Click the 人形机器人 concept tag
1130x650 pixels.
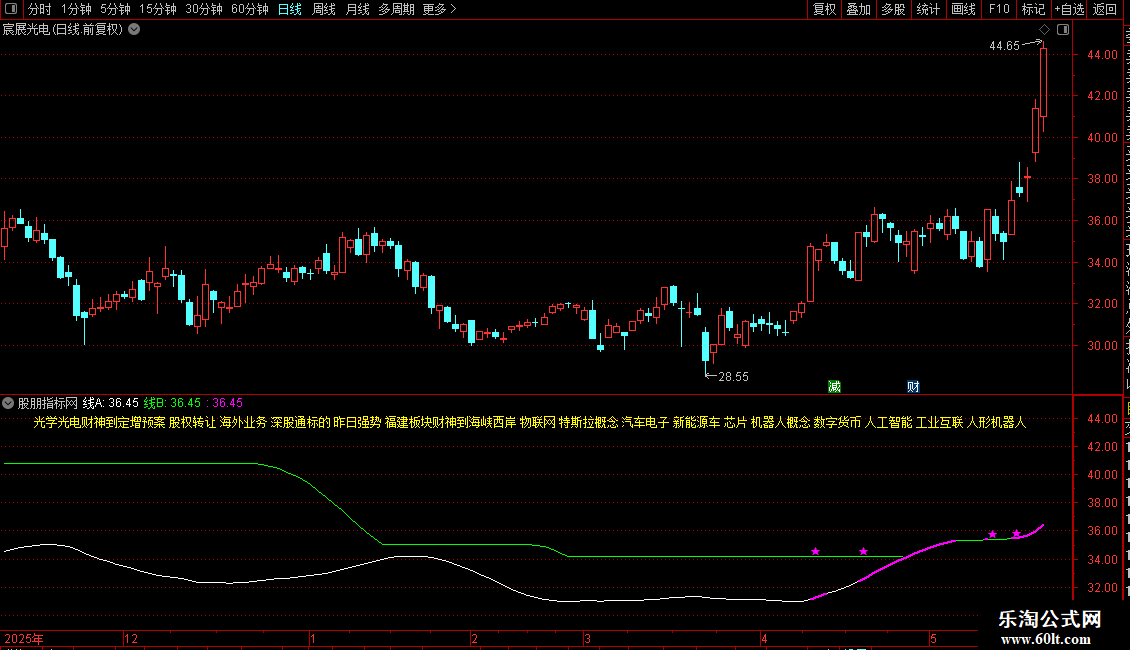coord(996,422)
